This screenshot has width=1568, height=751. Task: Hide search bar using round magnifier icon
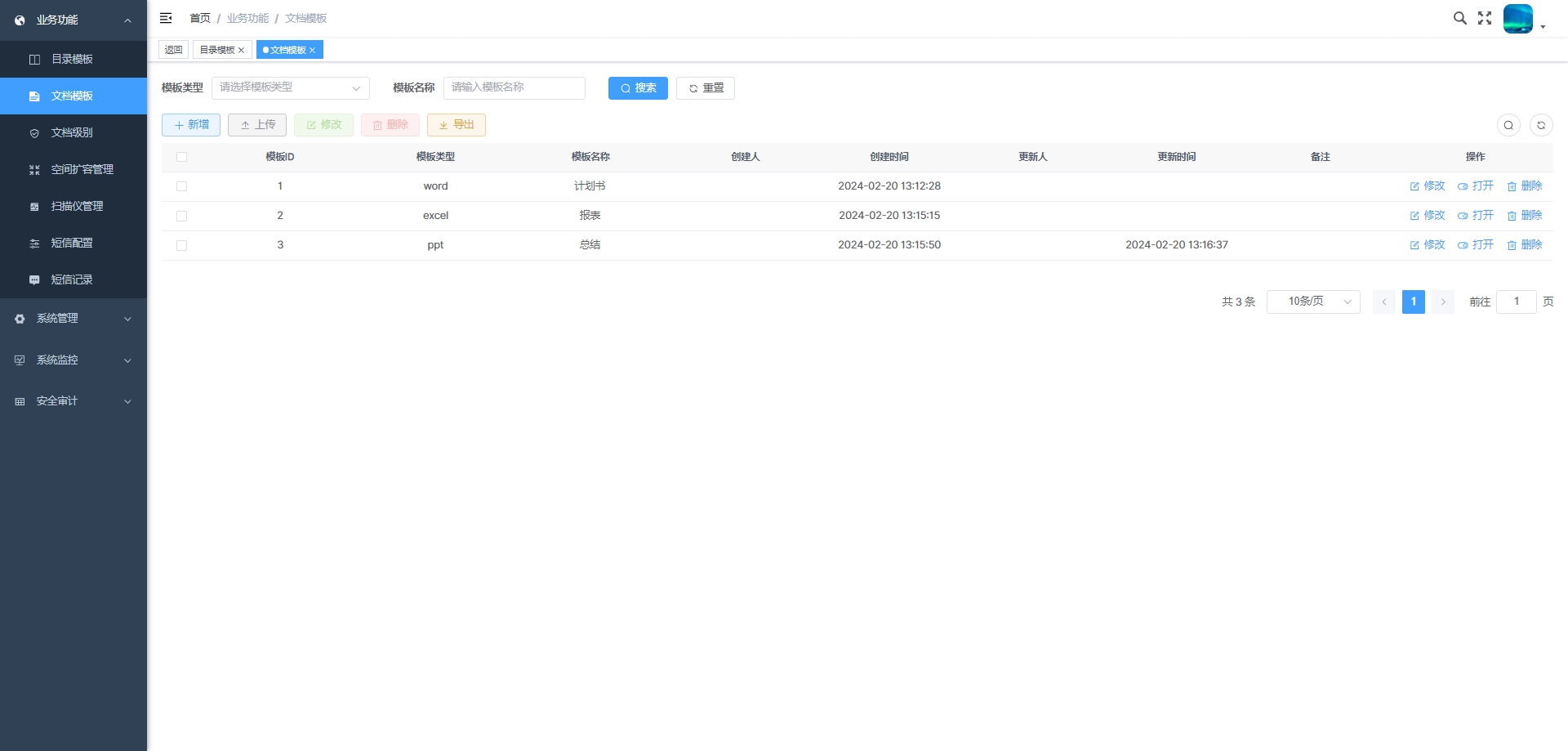tap(1508, 125)
